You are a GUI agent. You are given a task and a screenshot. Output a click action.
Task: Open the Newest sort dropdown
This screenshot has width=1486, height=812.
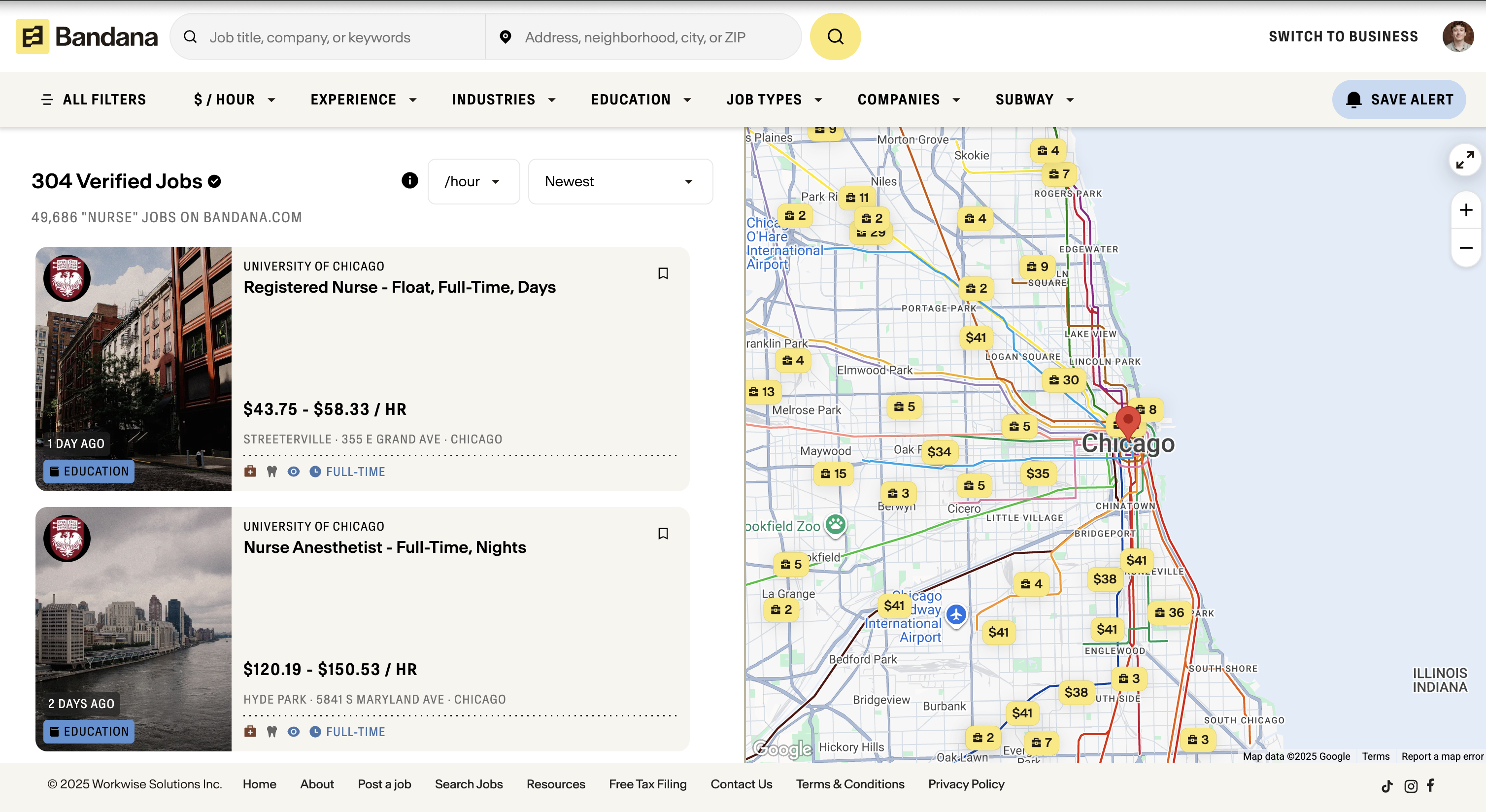tap(620, 182)
